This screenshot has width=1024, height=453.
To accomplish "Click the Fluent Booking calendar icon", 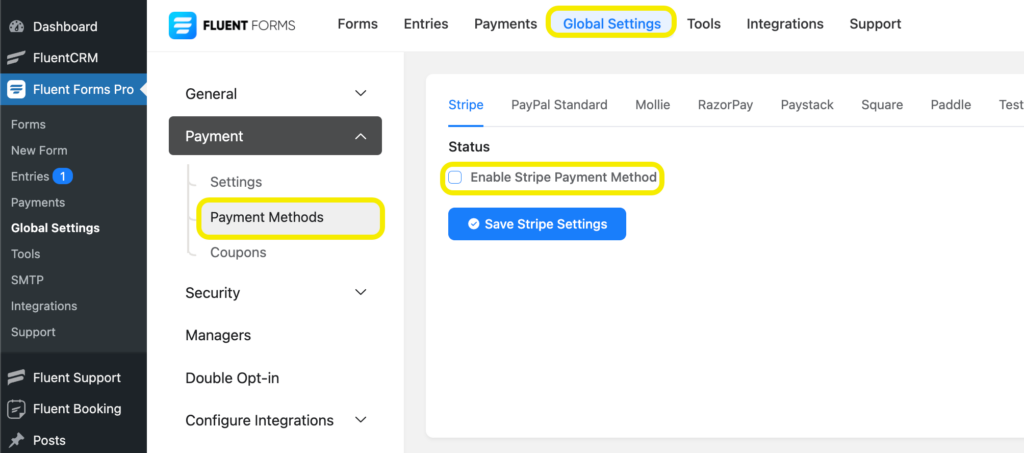I will (x=16, y=409).
